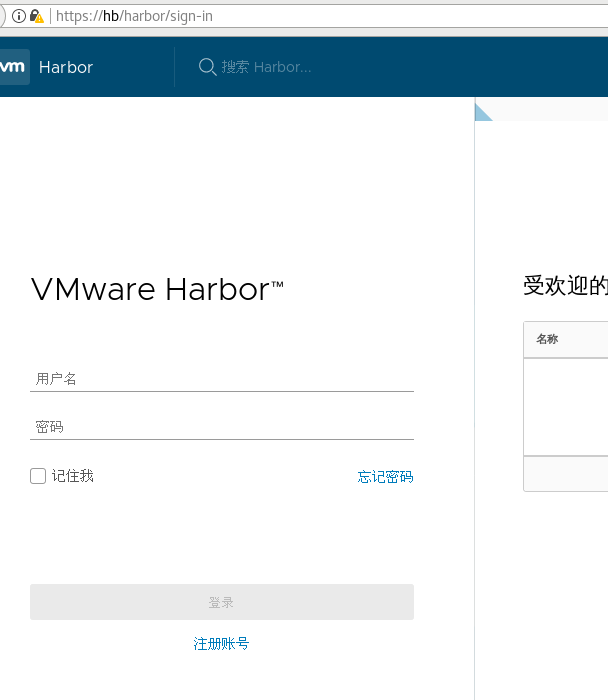
Task: Click the insecure connection lock warning icon
Action: coord(37,16)
